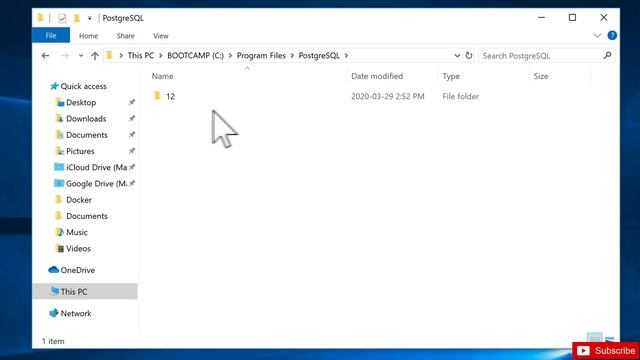
Task: Click the pin icon beside Desktop
Action: click(x=131, y=102)
